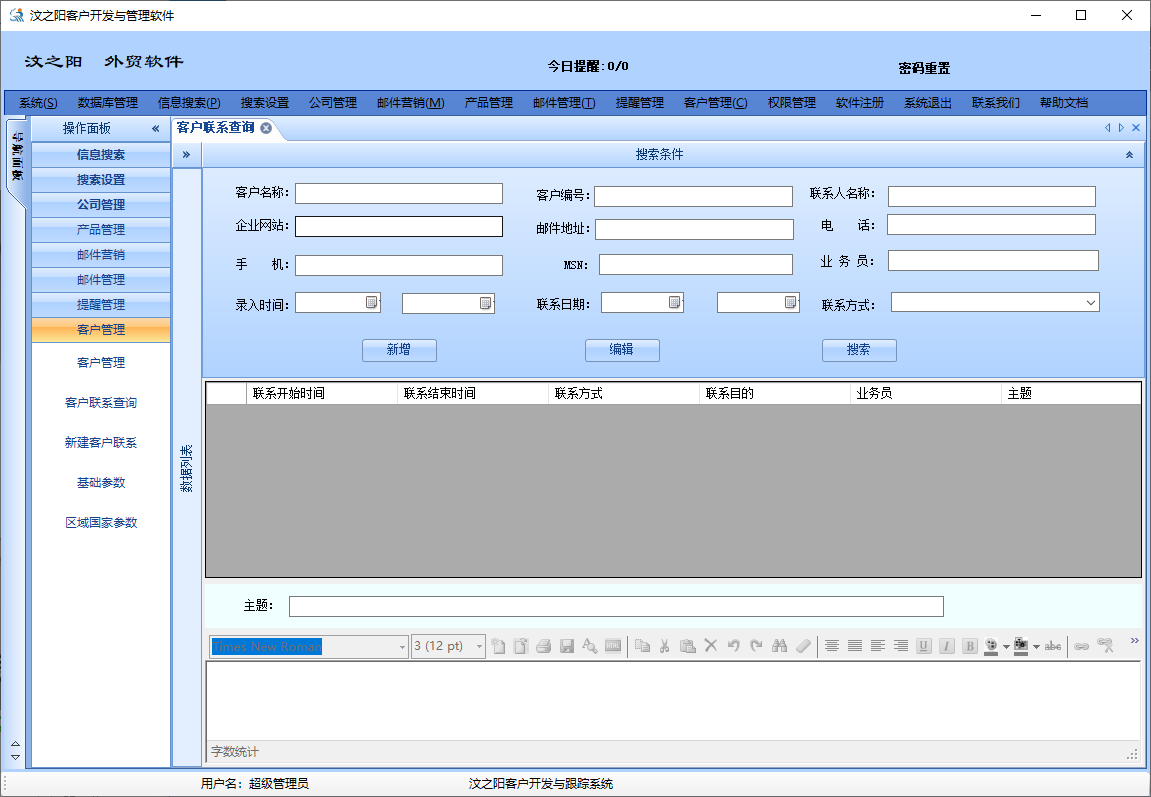Click the Paste icon in the editor toolbar
Image resolution: width=1151 pixels, height=797 pixels.
pos(689,646)
